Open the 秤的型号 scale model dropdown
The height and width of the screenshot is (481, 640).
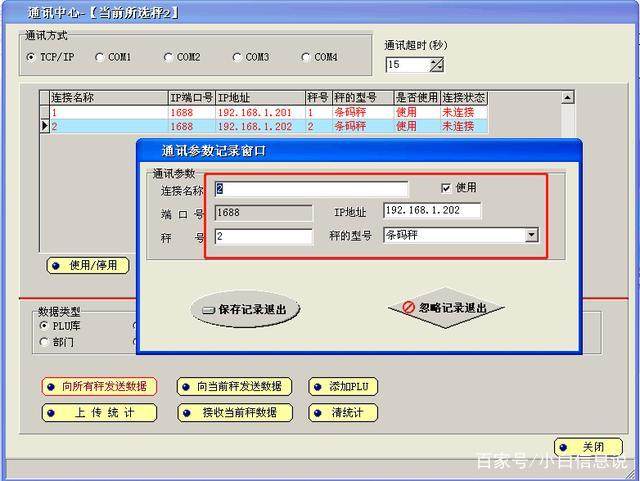(531, 236)
